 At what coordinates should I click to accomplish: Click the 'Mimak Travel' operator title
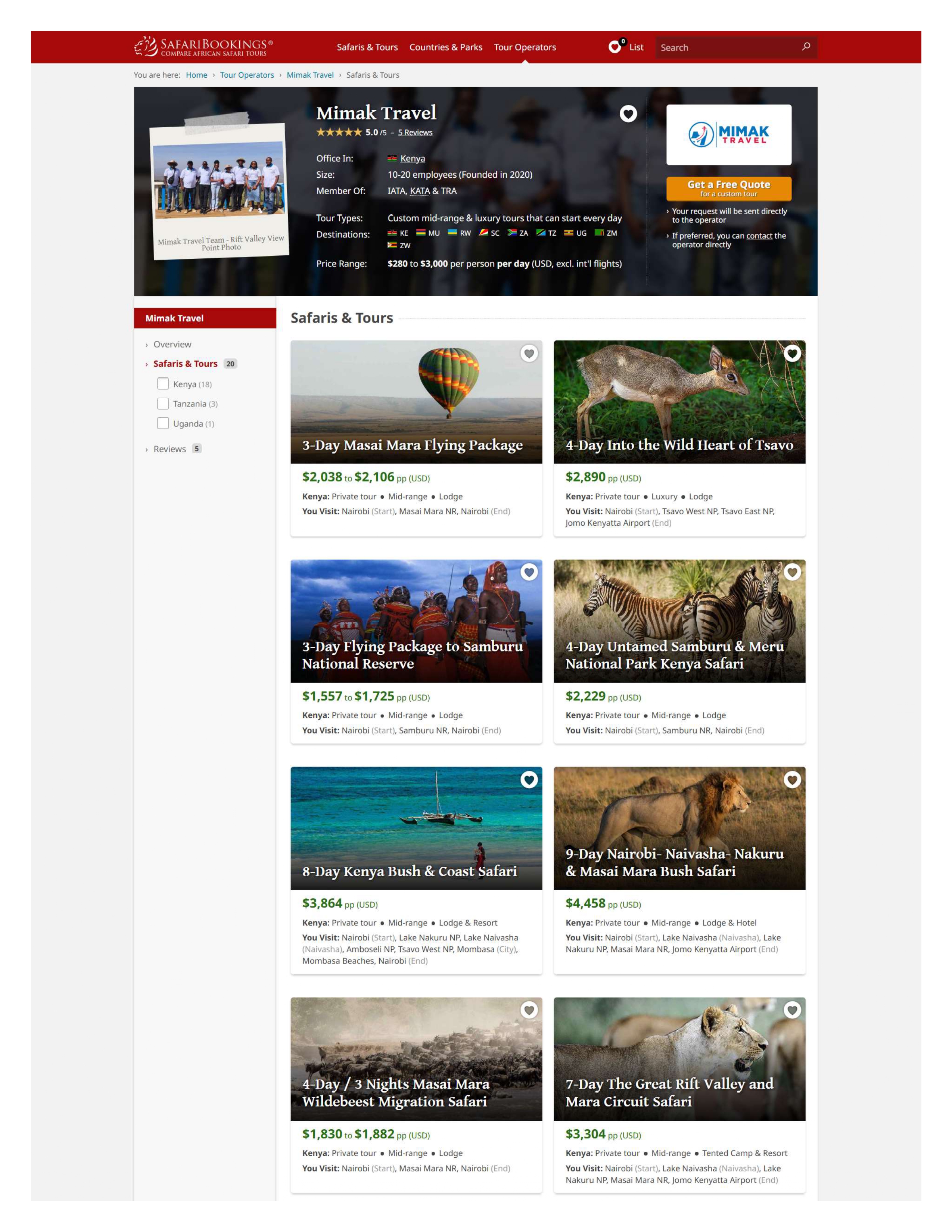(x=376, y=113)
